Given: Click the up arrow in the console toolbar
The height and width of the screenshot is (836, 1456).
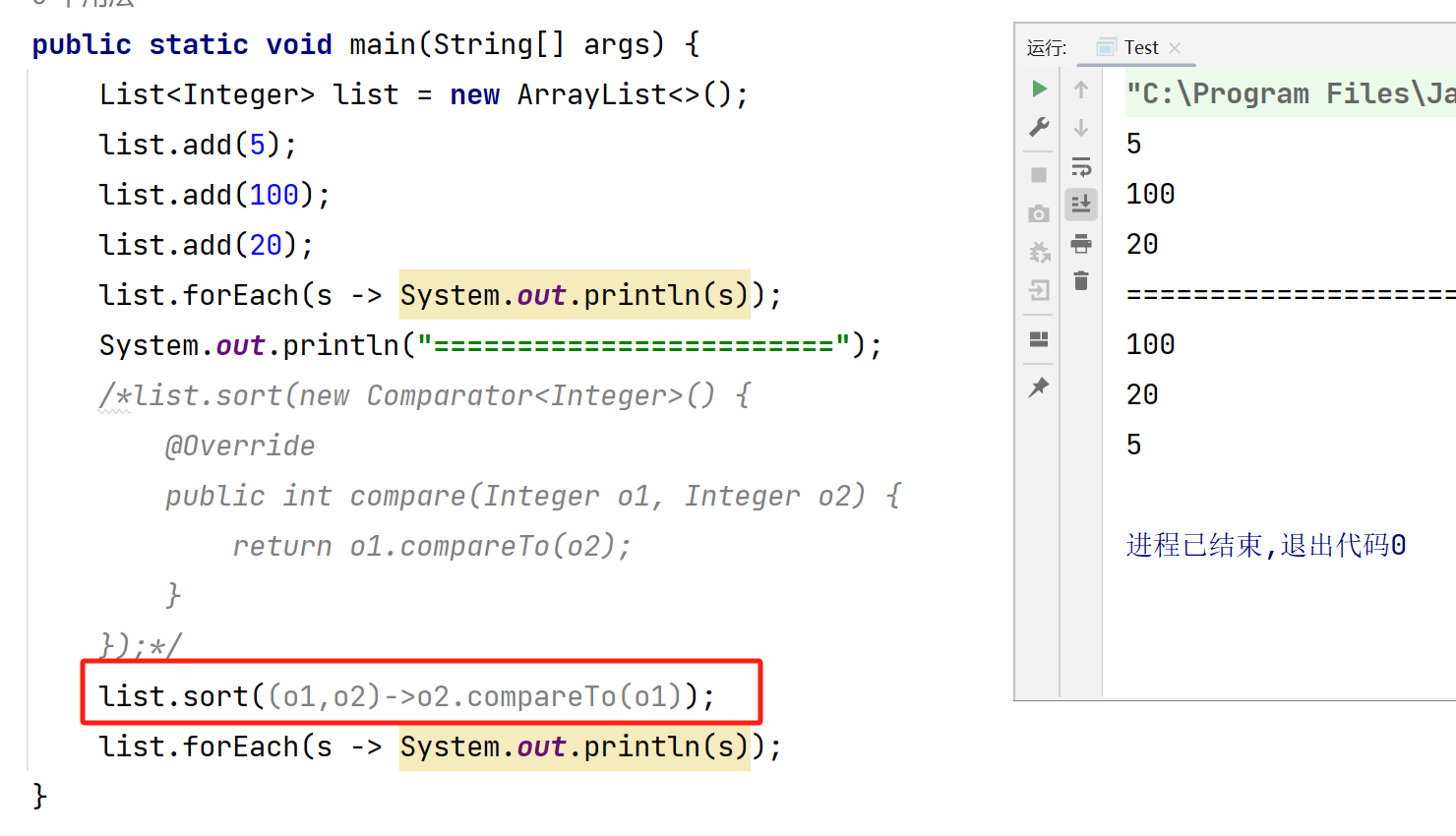Looking at the screenshot, I should (1081, 90).
